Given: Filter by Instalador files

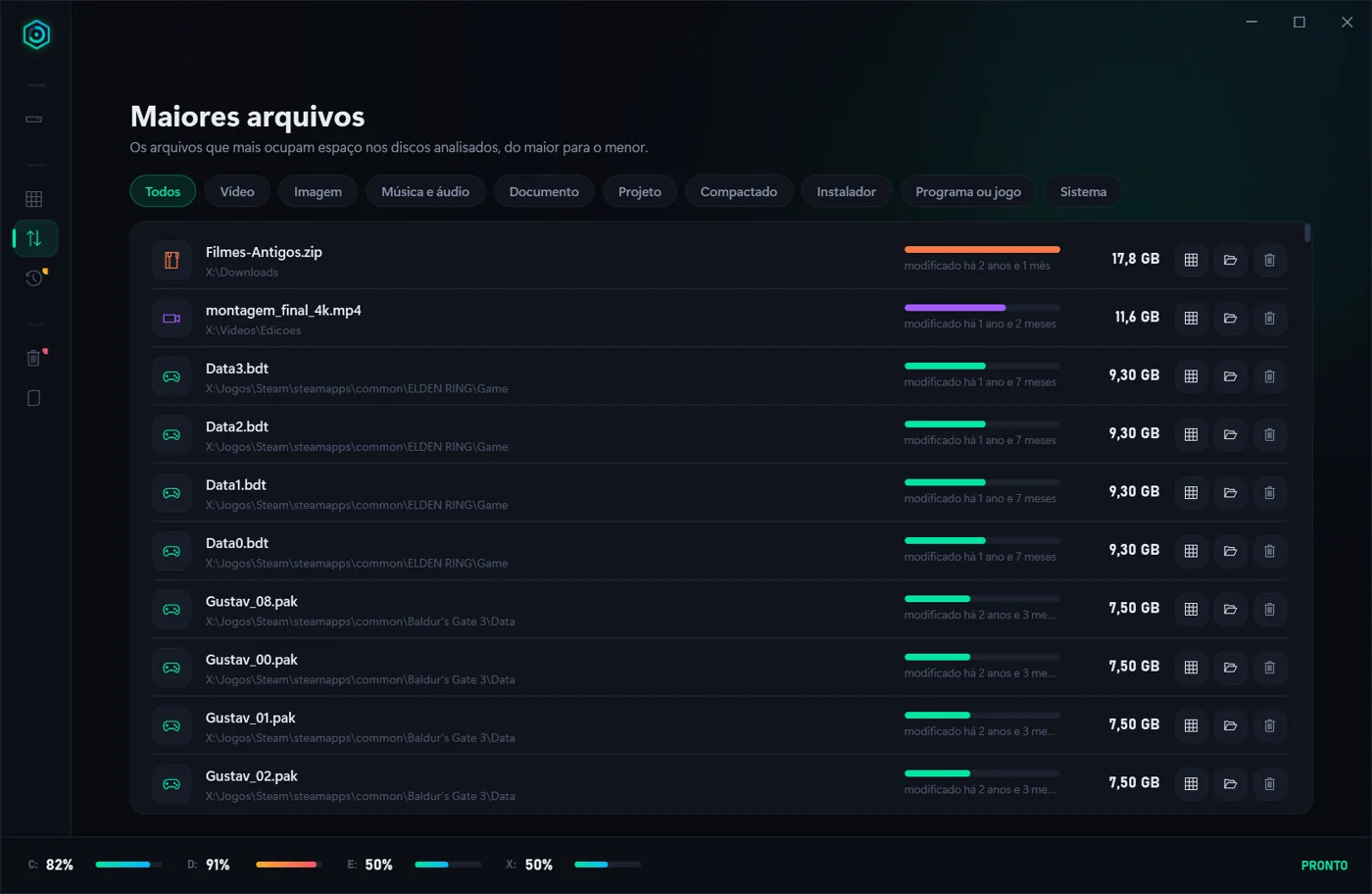Looking at the screenshot, I should click(847, 191).
